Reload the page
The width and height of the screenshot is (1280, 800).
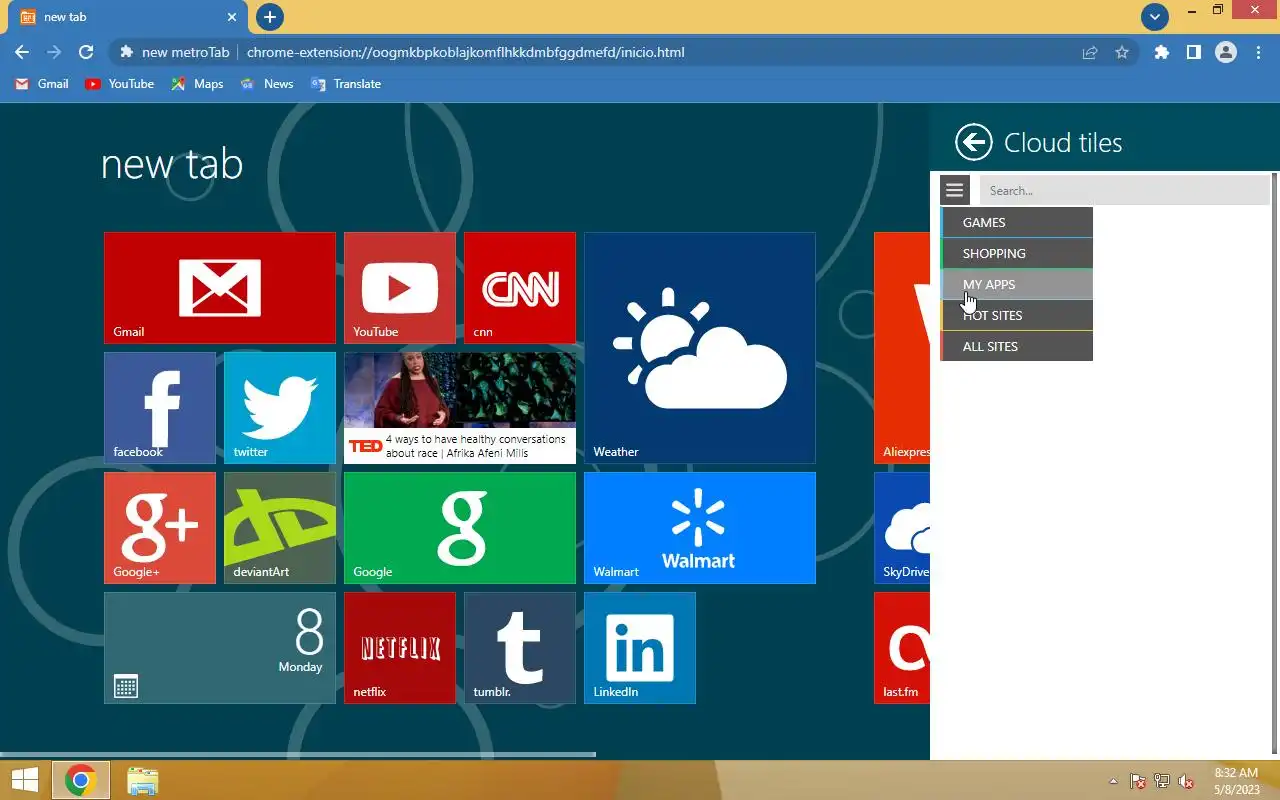[86, 52]
